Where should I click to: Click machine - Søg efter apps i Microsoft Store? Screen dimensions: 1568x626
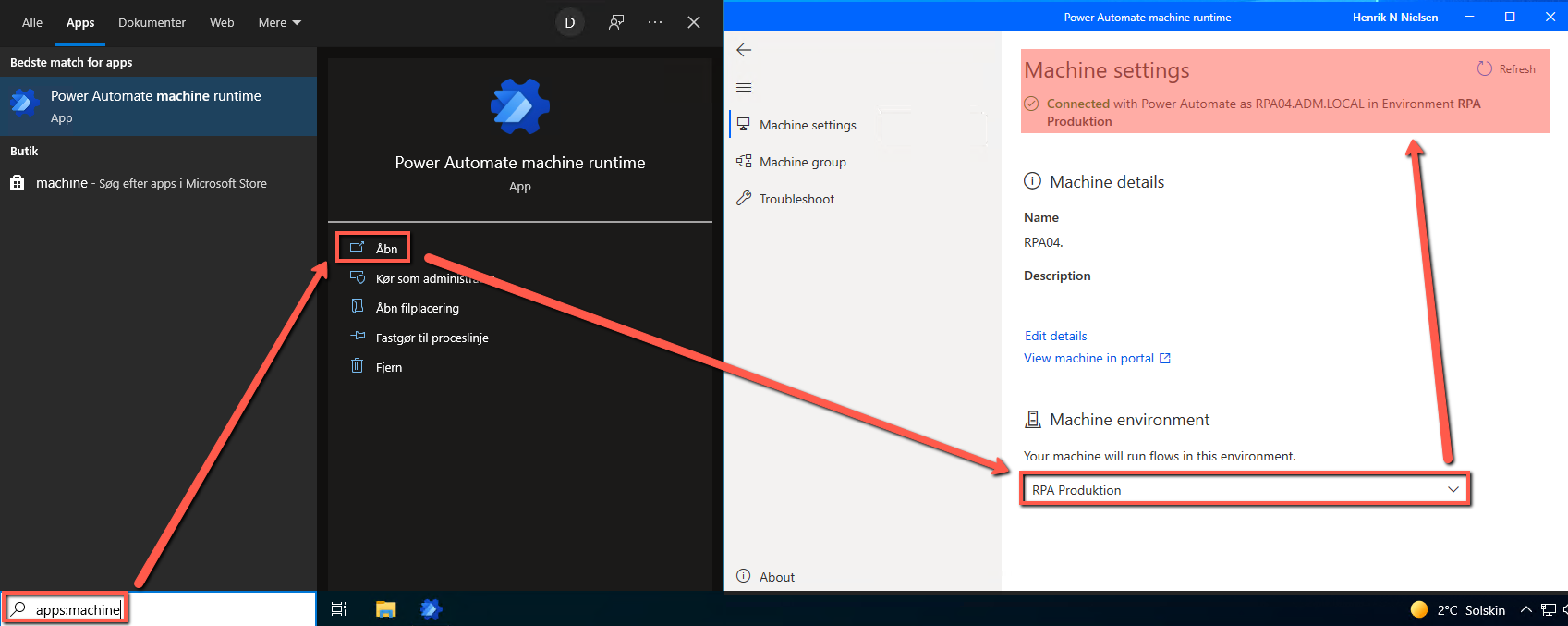158,183
